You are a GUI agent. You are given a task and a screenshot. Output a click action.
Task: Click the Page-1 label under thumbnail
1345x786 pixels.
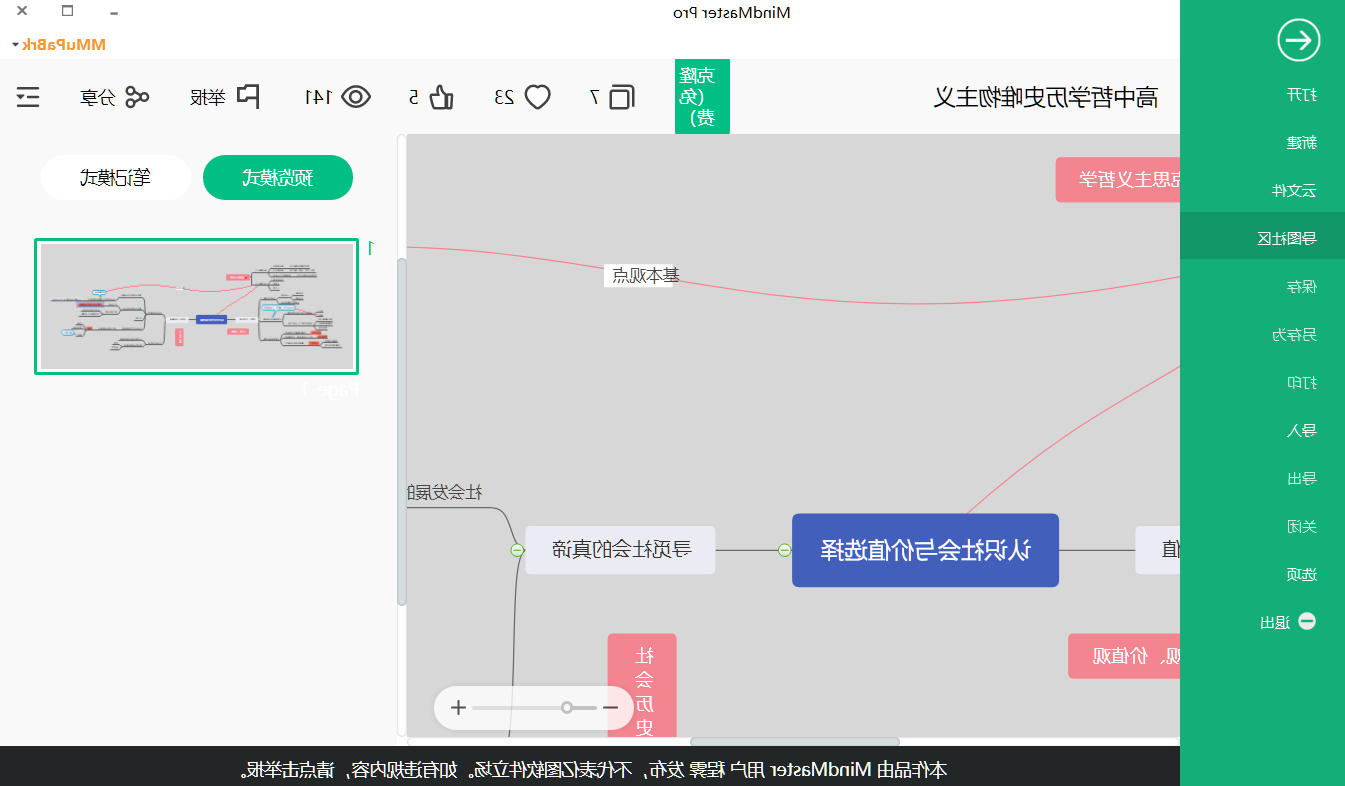coord(331,390)
